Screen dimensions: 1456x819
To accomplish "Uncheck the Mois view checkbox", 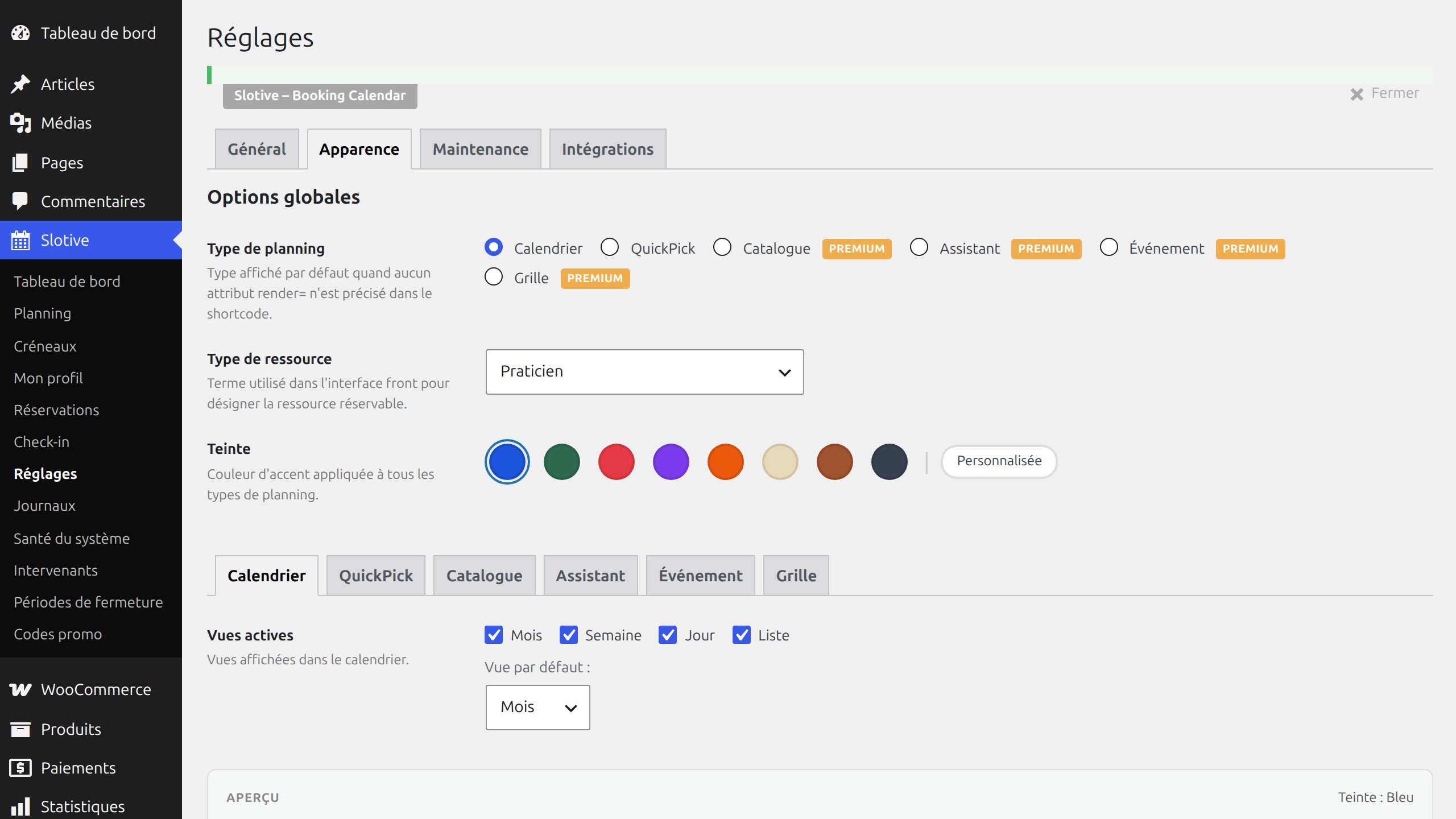I will click(x=494, y=635).
